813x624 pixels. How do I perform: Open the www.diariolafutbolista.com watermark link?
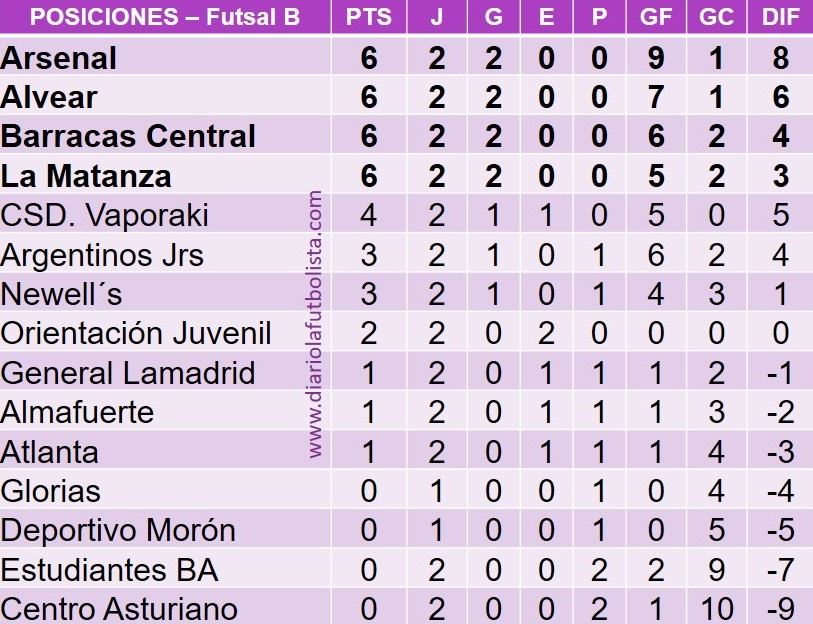pos(316,325)
